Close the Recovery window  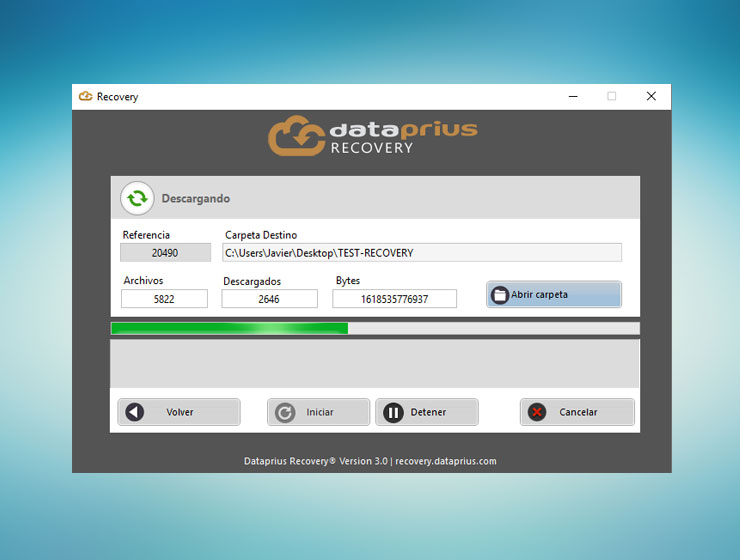[x=651, y=96]
